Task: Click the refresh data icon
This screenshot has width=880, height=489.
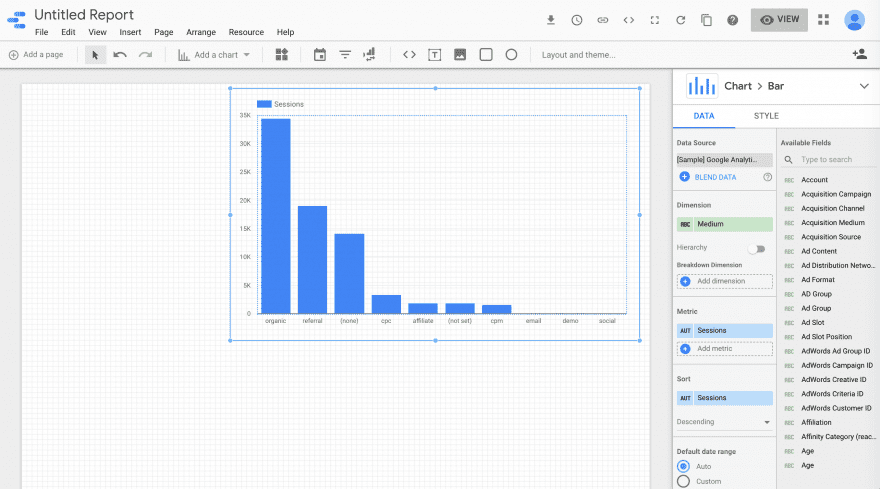Action: tap(681, 20)
